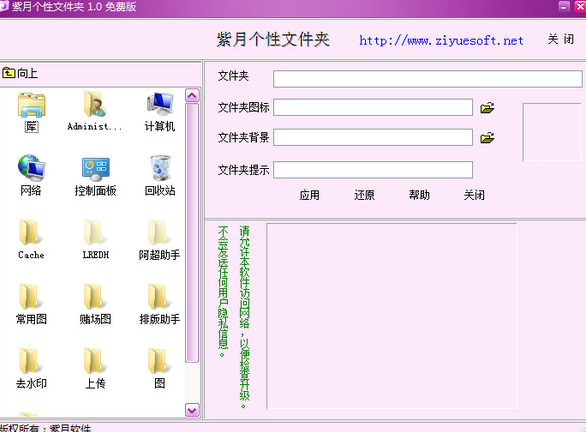Select the Cache folder
This screenshot has width=586, height=432.
[x=31, y=240]
